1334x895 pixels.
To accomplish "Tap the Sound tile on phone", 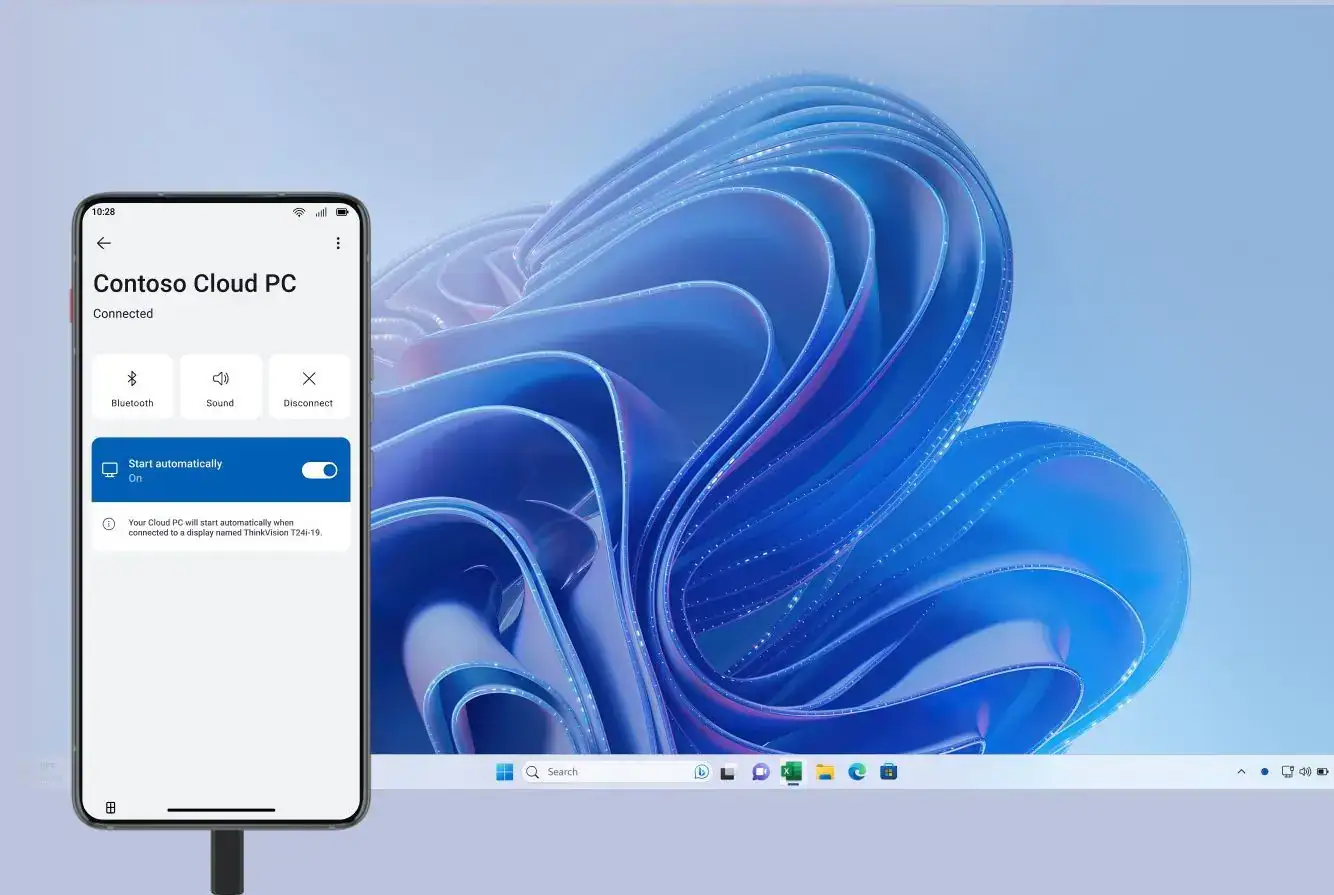I will pyautogui.click(x=220, y=387).
